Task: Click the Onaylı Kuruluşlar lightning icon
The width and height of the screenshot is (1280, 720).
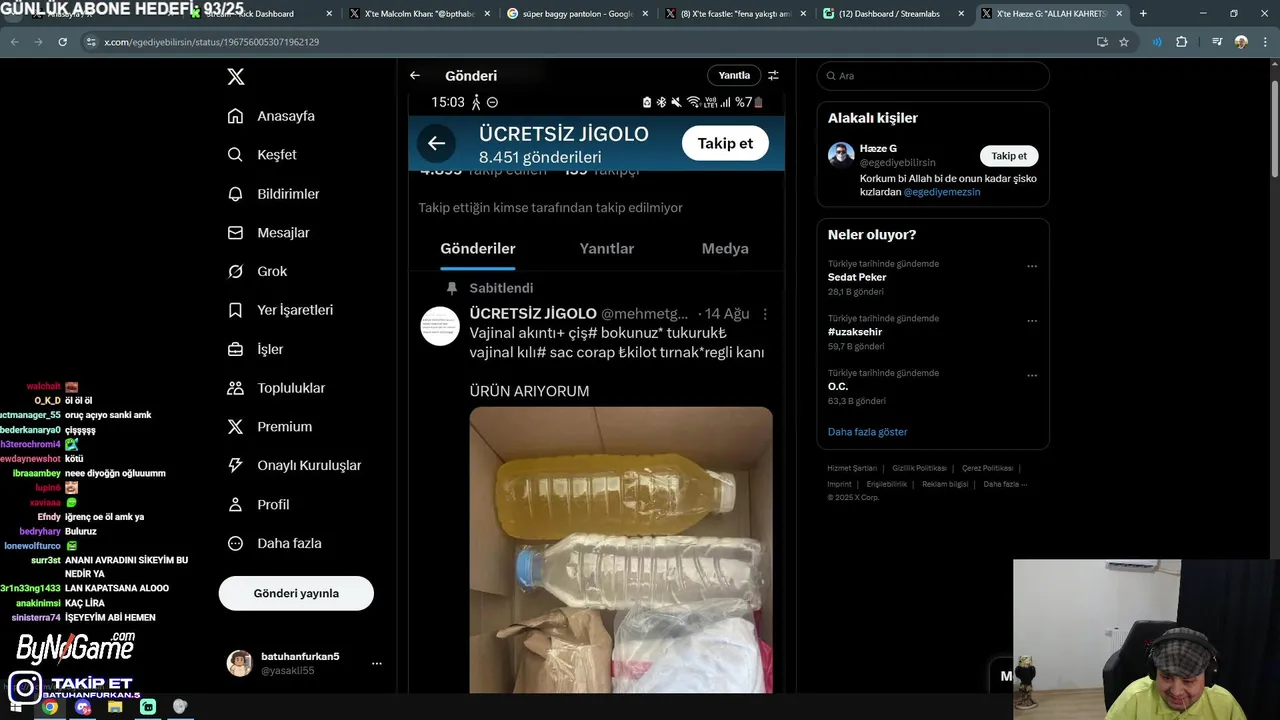Action: 235,465
